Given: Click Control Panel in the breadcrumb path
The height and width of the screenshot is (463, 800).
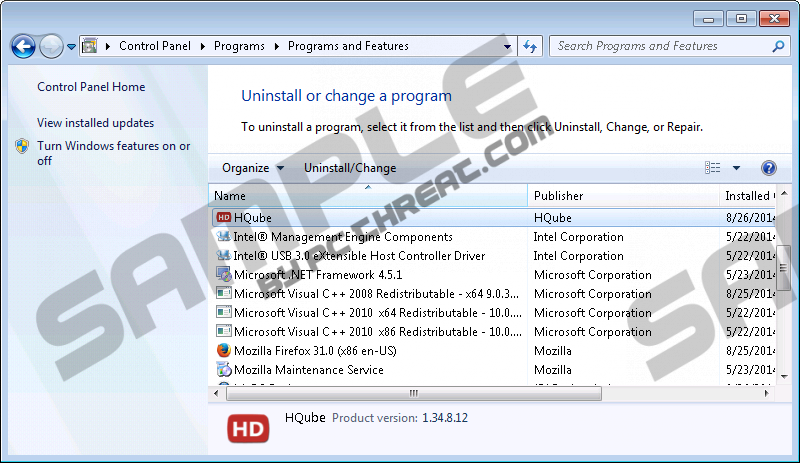Looking at the screenshot, I should click(x=153, y=46).
